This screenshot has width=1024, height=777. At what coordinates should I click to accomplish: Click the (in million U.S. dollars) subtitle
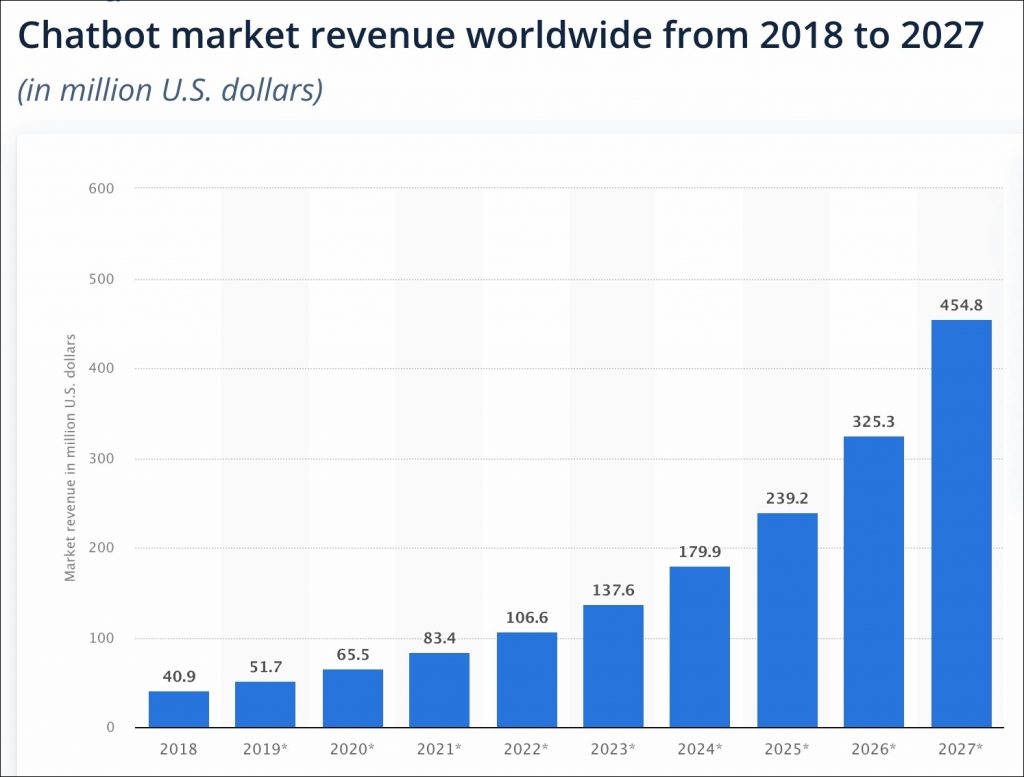click(x=170, y=90)
